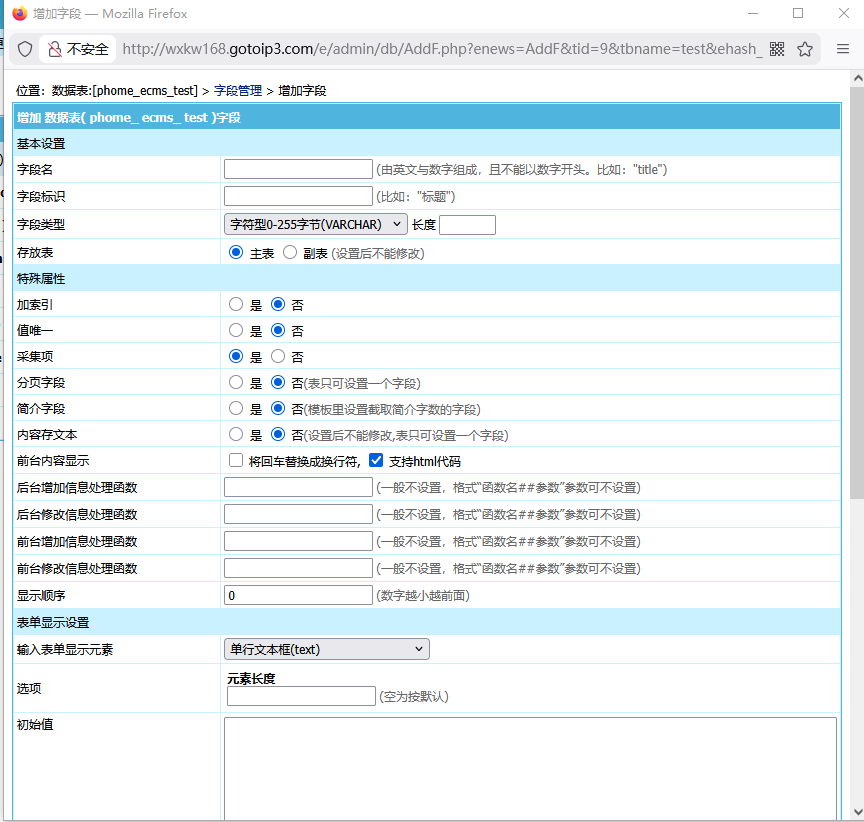Click 前台增加信息处理函数 input field
Screen dimensions: 864x822
click(298, 541)
